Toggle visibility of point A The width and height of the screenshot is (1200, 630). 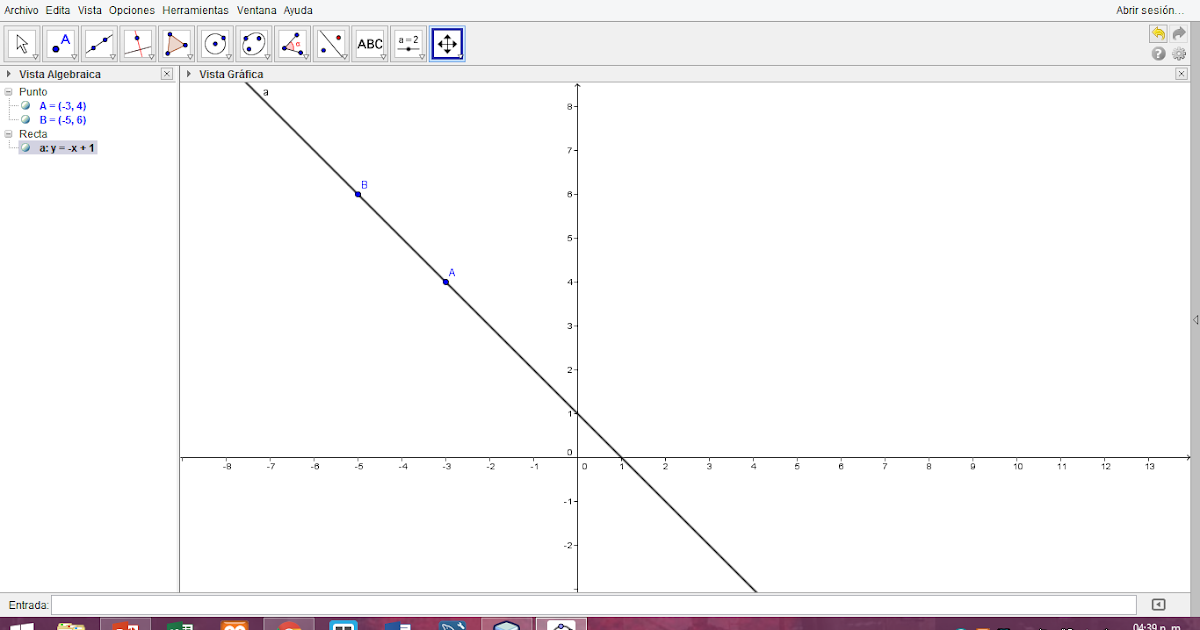[x=25, y=105]
